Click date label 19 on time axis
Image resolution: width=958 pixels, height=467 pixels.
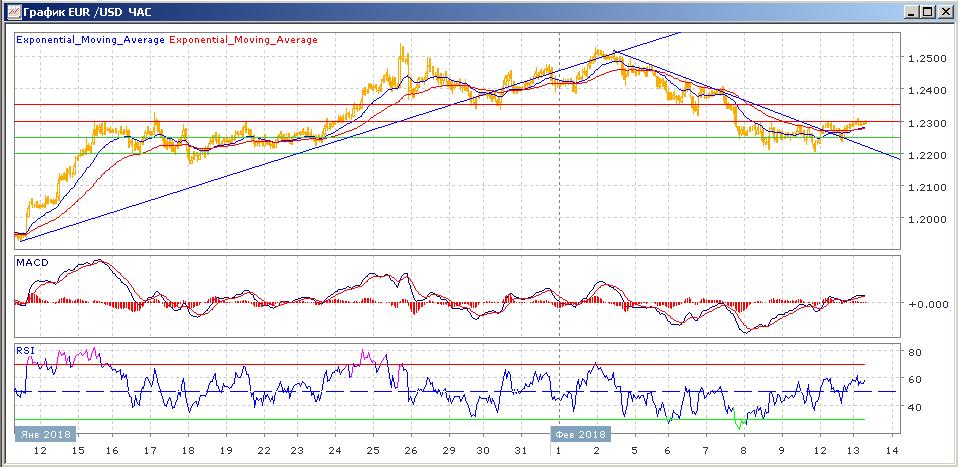tap(225, 451)
